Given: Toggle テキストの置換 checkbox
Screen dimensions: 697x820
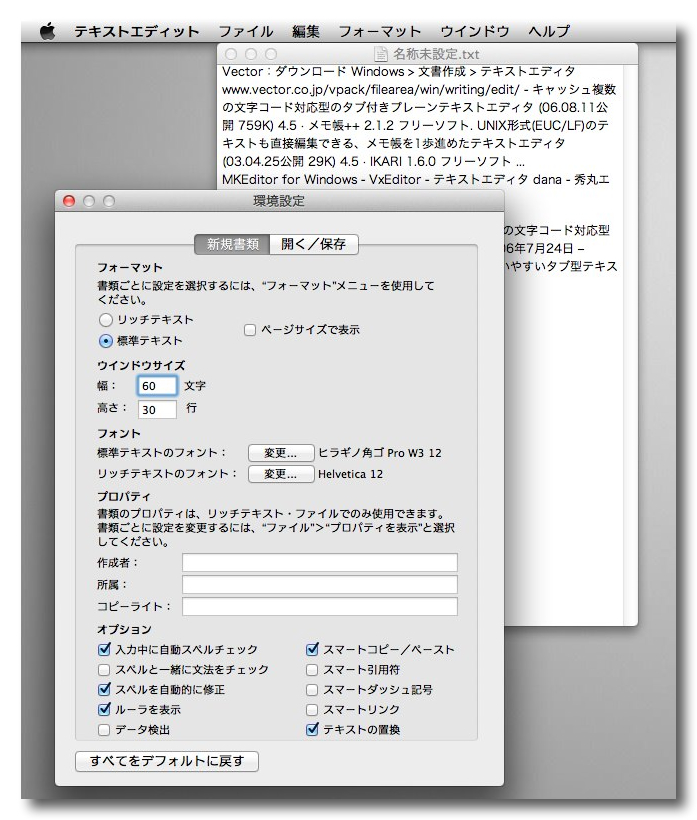Looking at the screenshot, I should 312,729.
